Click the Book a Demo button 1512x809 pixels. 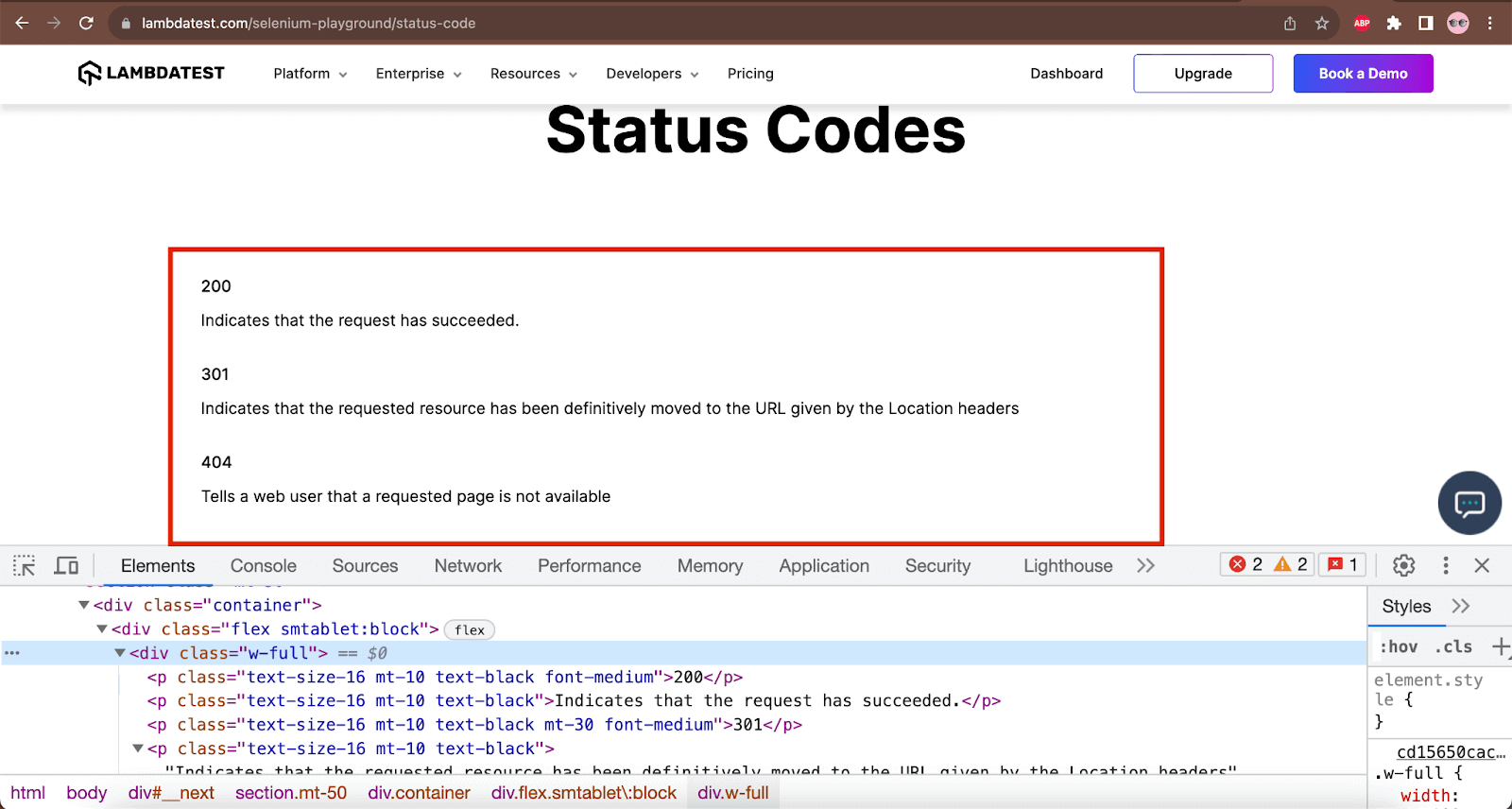(x=1363, y=73)
